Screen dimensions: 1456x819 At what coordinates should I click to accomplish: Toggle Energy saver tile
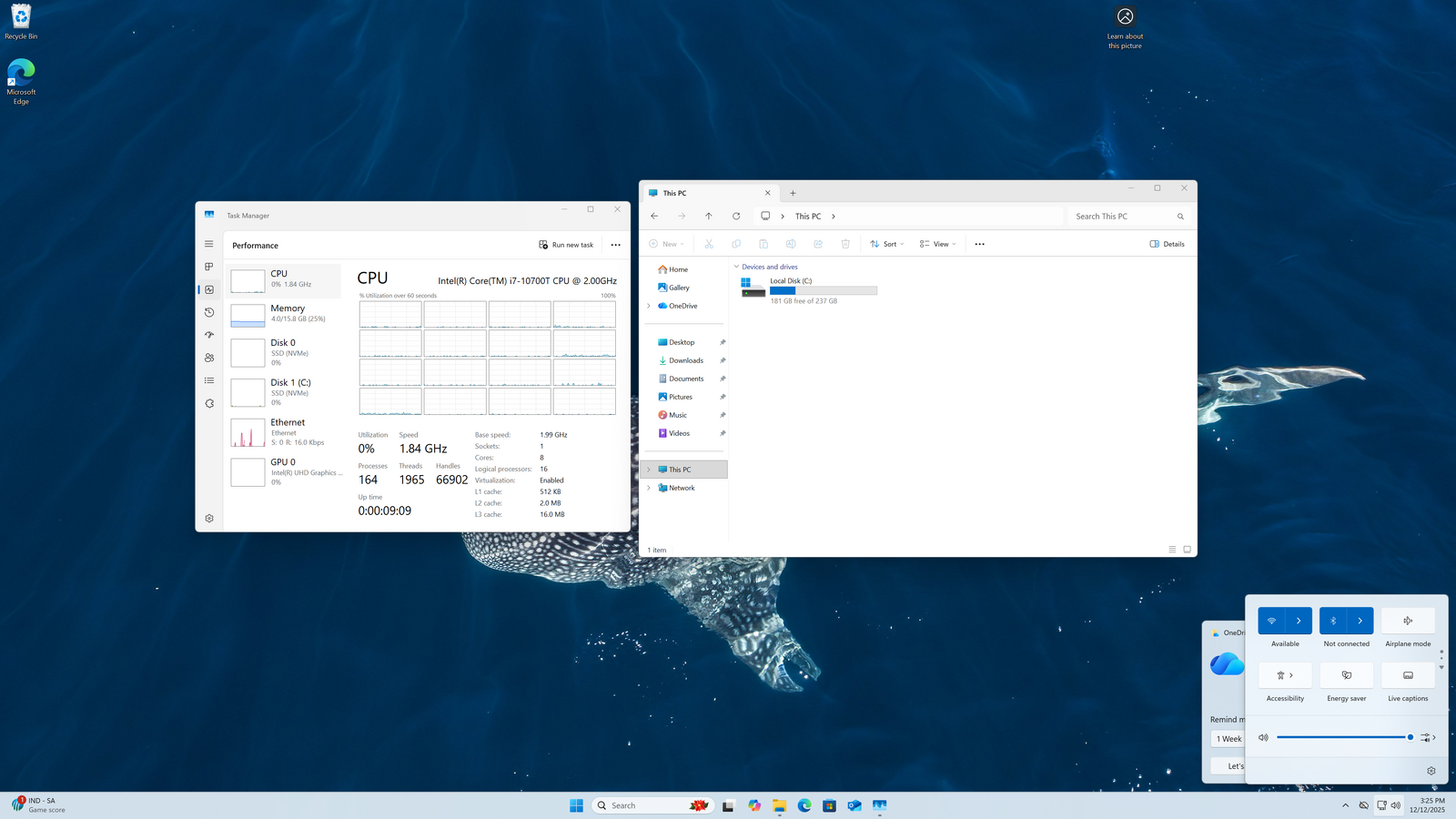[x=1346, y=675]
